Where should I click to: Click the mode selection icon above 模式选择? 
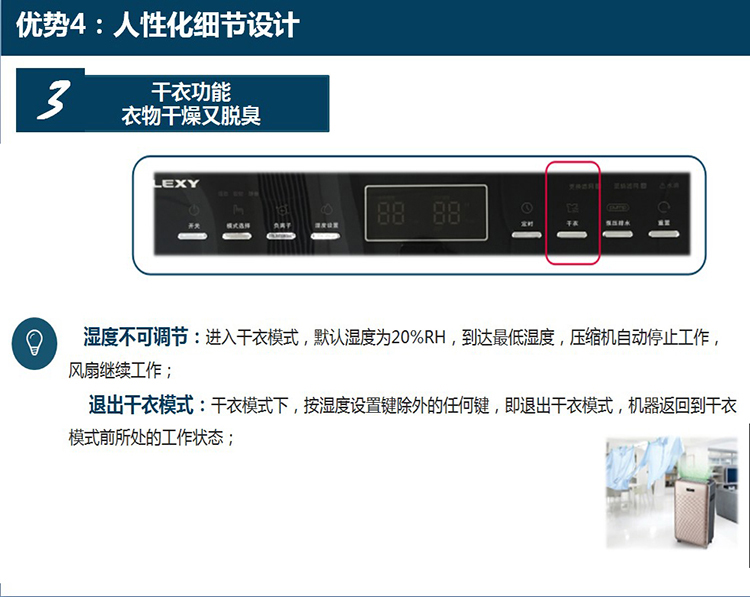point(238,210)
